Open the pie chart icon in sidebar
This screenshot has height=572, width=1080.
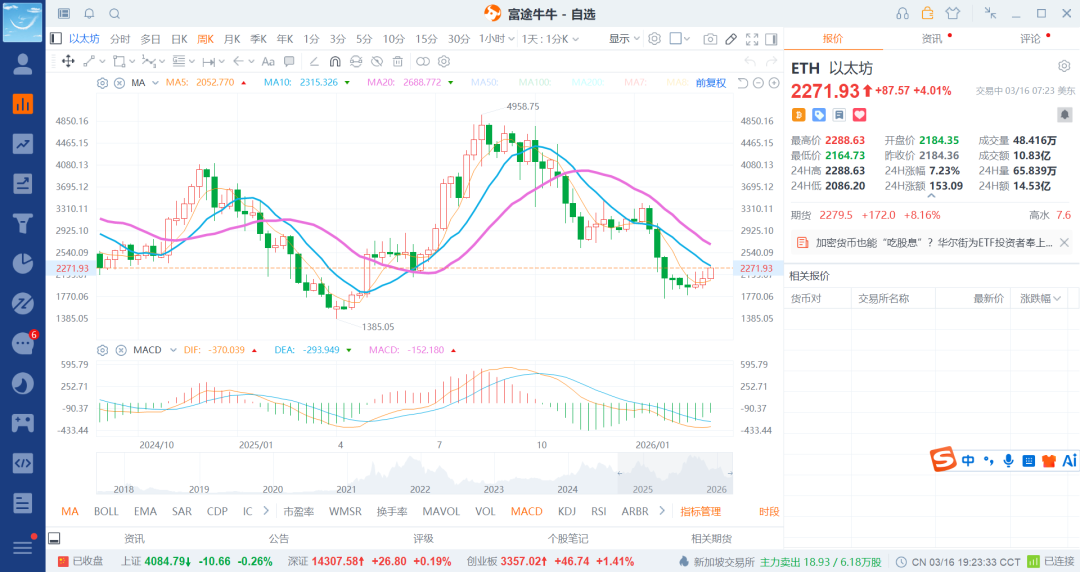[23, 263]
